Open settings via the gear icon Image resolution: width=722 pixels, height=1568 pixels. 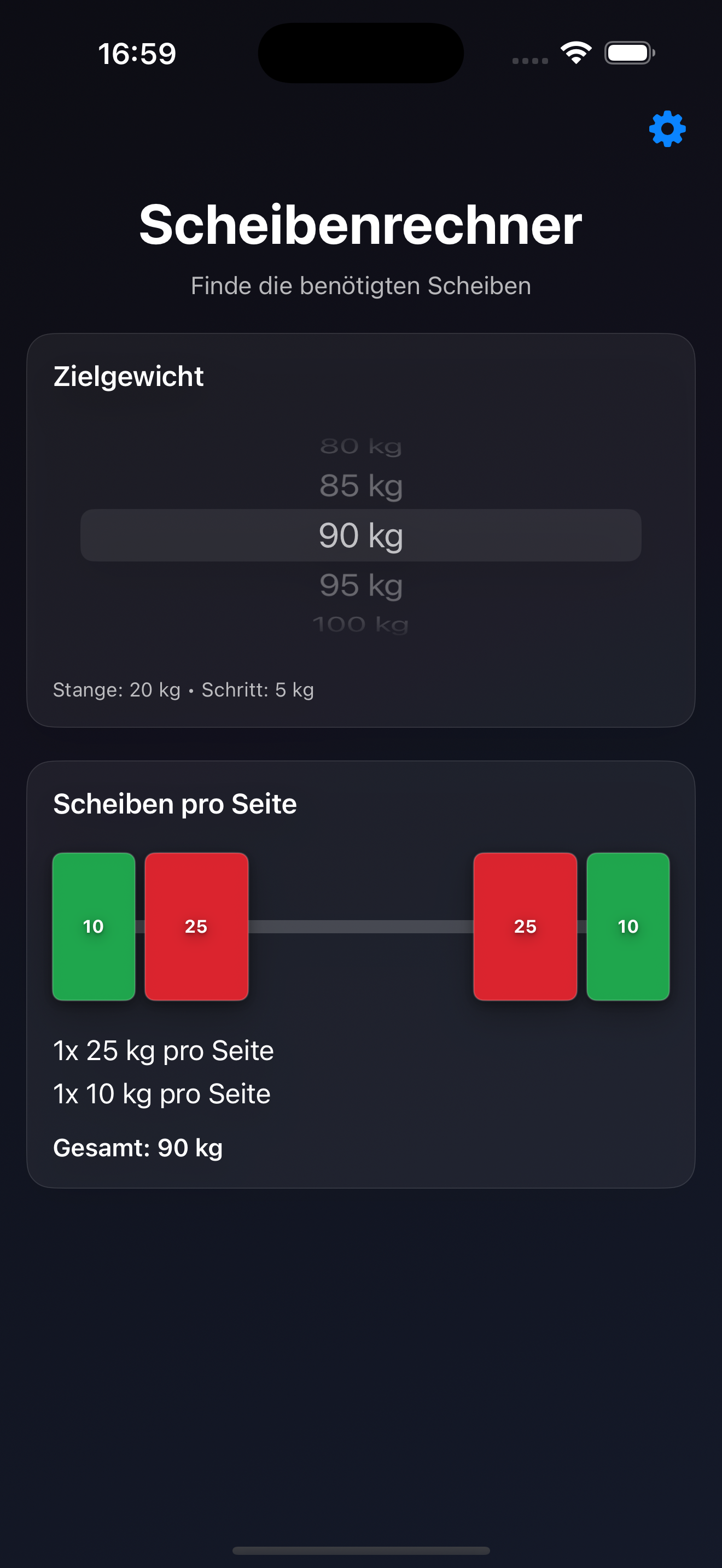coord(667,128)
